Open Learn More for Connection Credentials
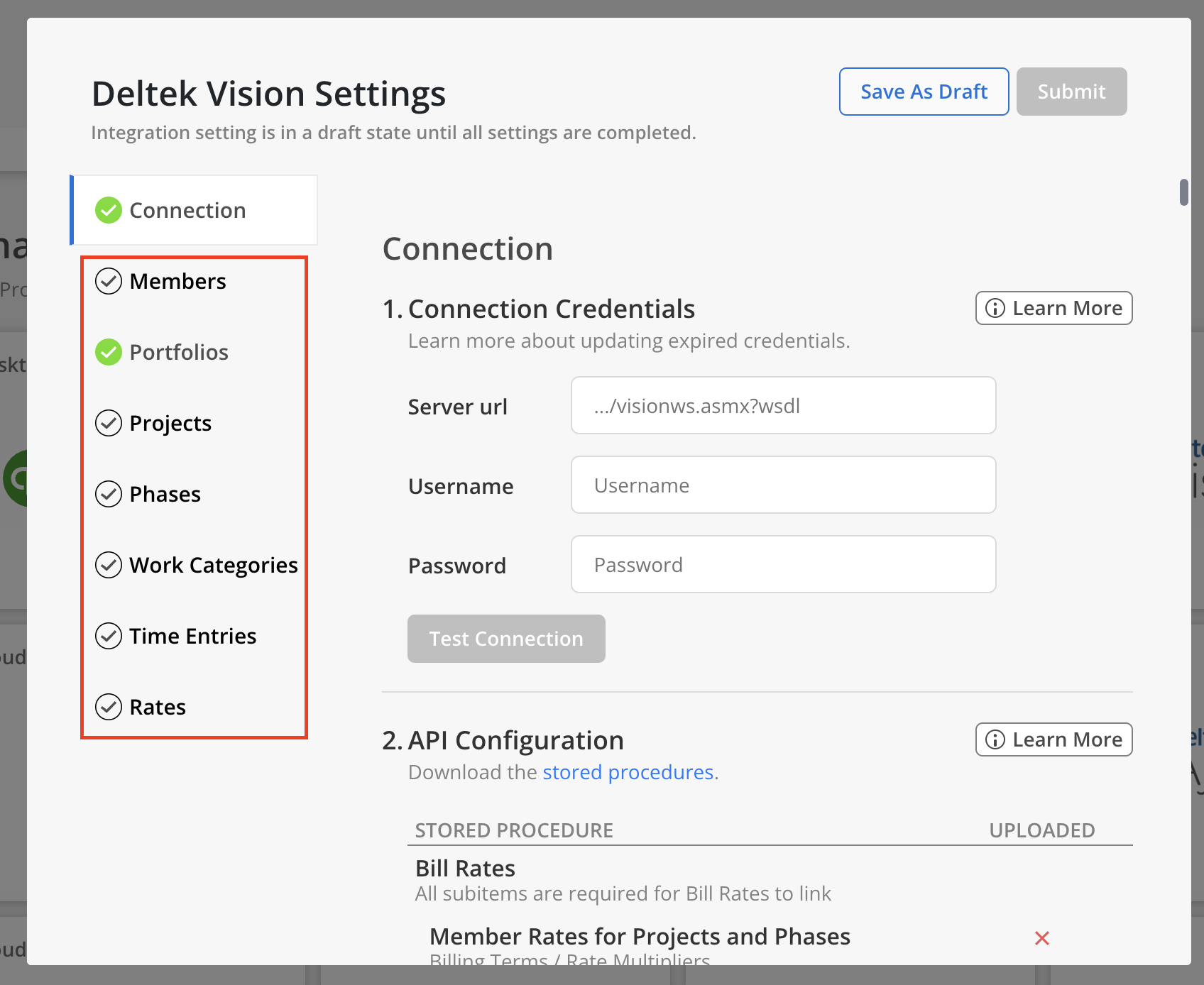 tap(1053, 308)
